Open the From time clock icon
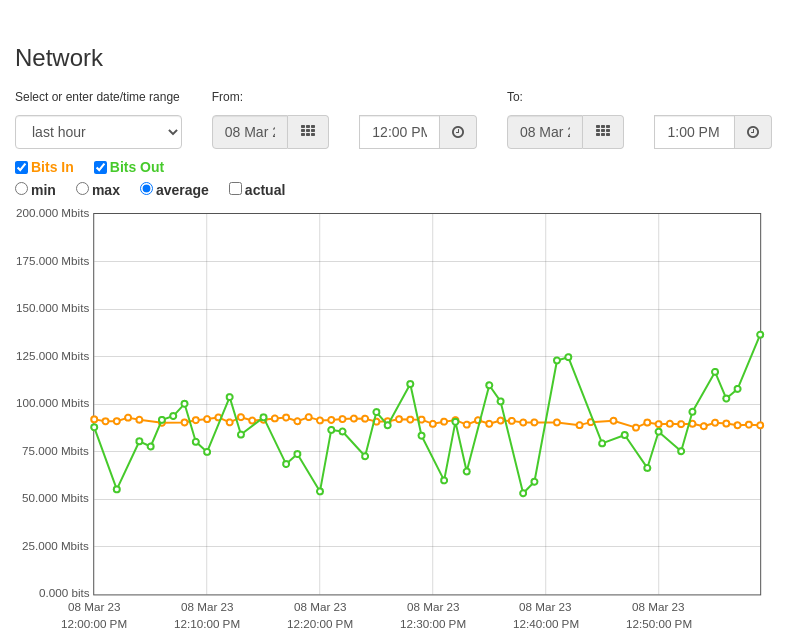 pos(458,132)
